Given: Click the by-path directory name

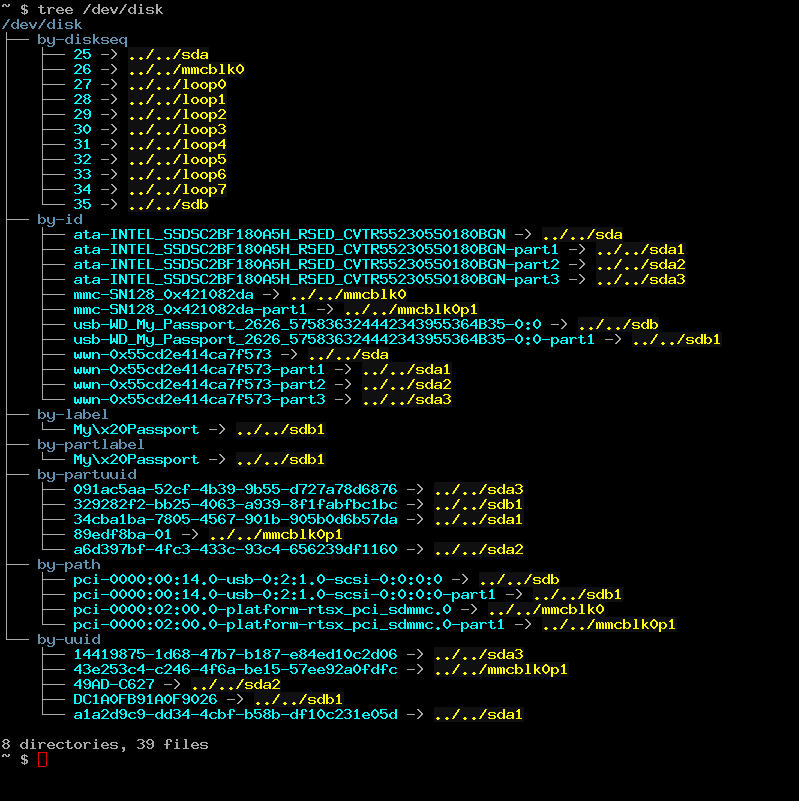Looking at the screenshot, I should pos(69,564).
